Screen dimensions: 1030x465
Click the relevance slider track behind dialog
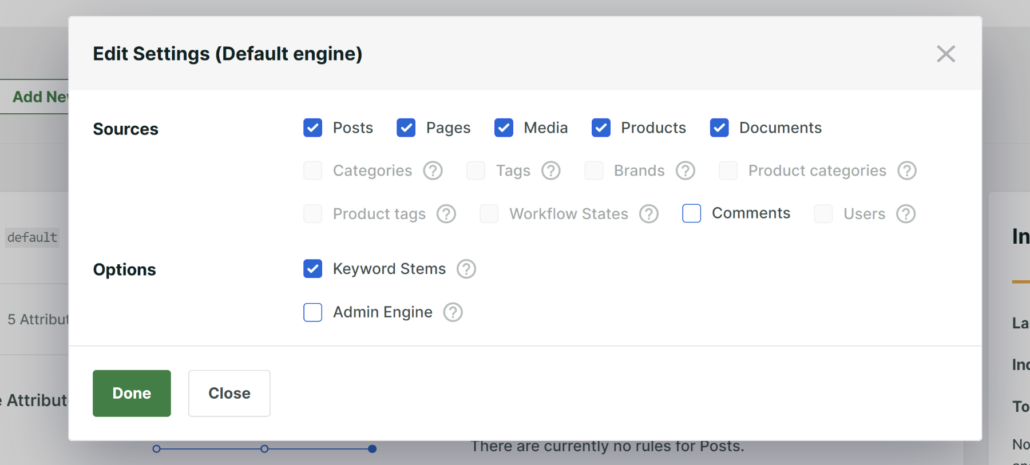coord(264,449)
